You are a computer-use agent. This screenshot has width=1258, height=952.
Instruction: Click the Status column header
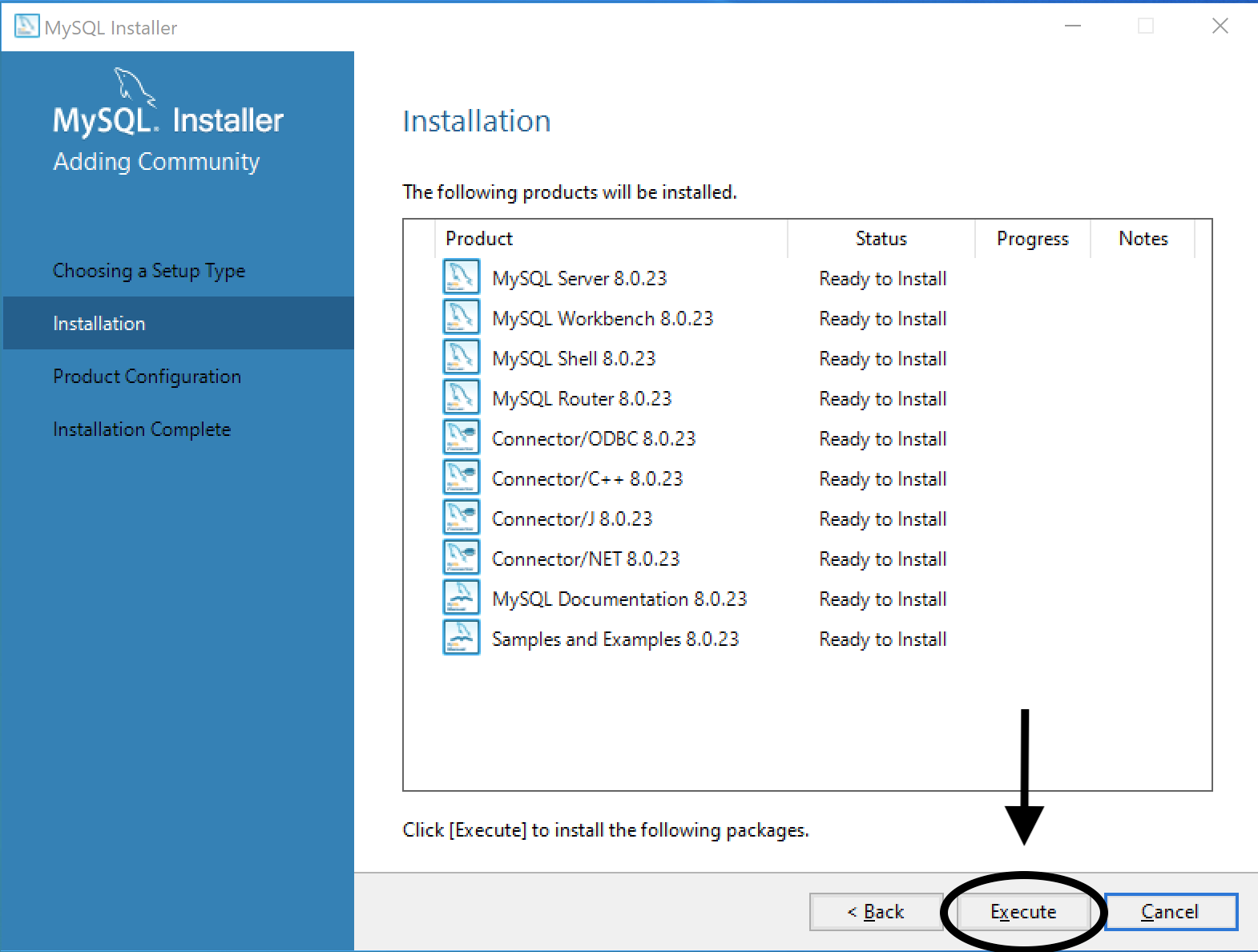pyautogui.click(x=881, y=239)
